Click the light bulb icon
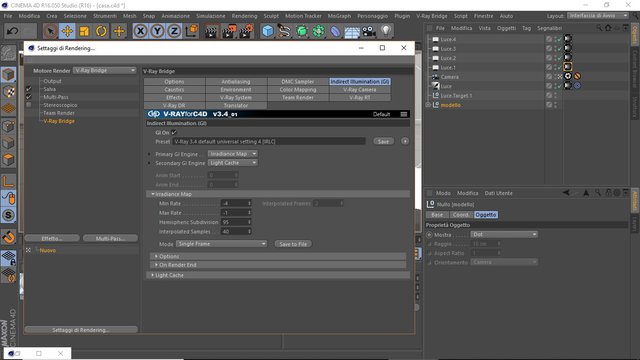Image resolution: width=640 pixels, height=360 pixels. [x=386, y=31]
